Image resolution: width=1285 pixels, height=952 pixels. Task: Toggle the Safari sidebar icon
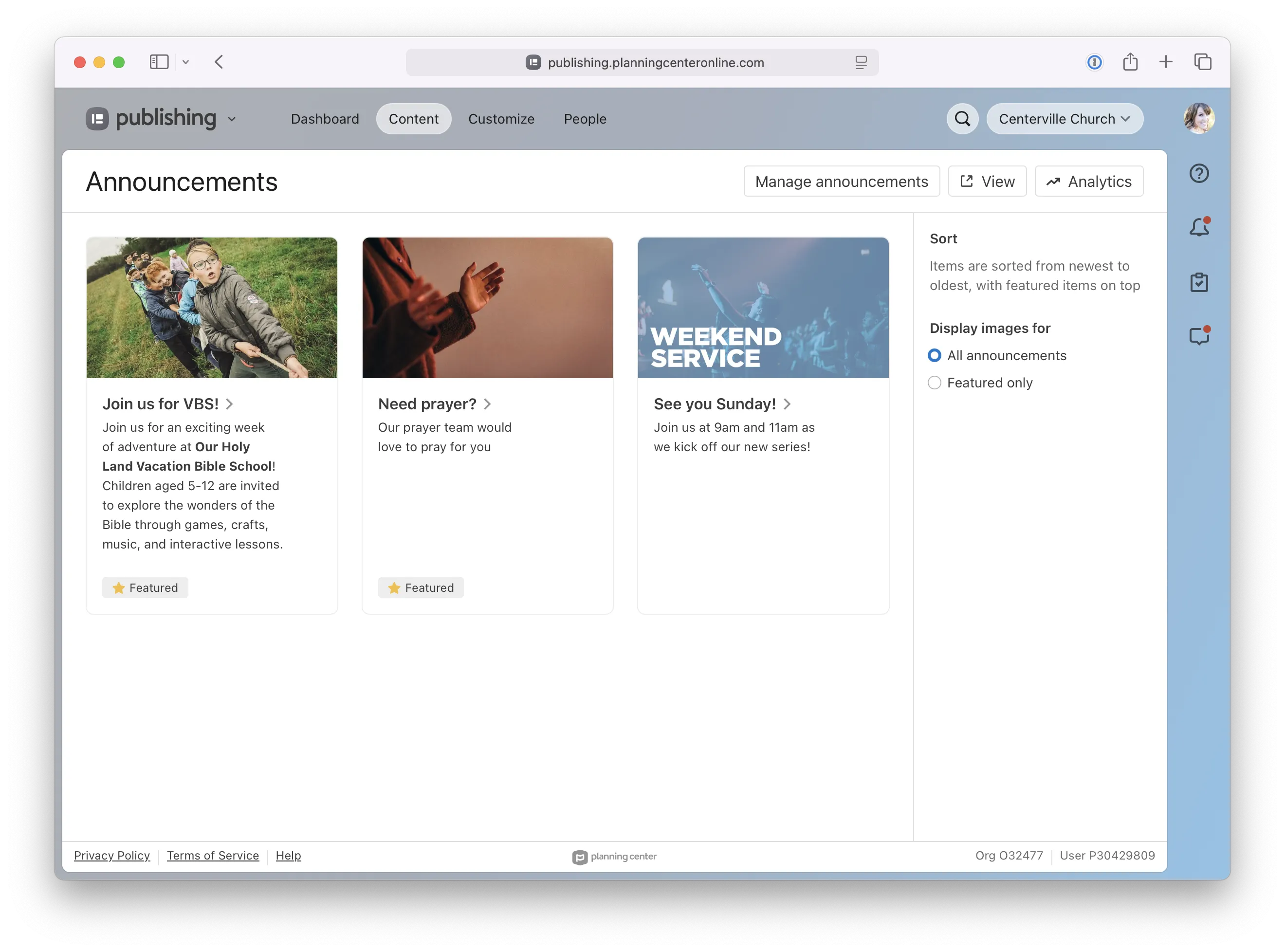[x=159, y=62]
